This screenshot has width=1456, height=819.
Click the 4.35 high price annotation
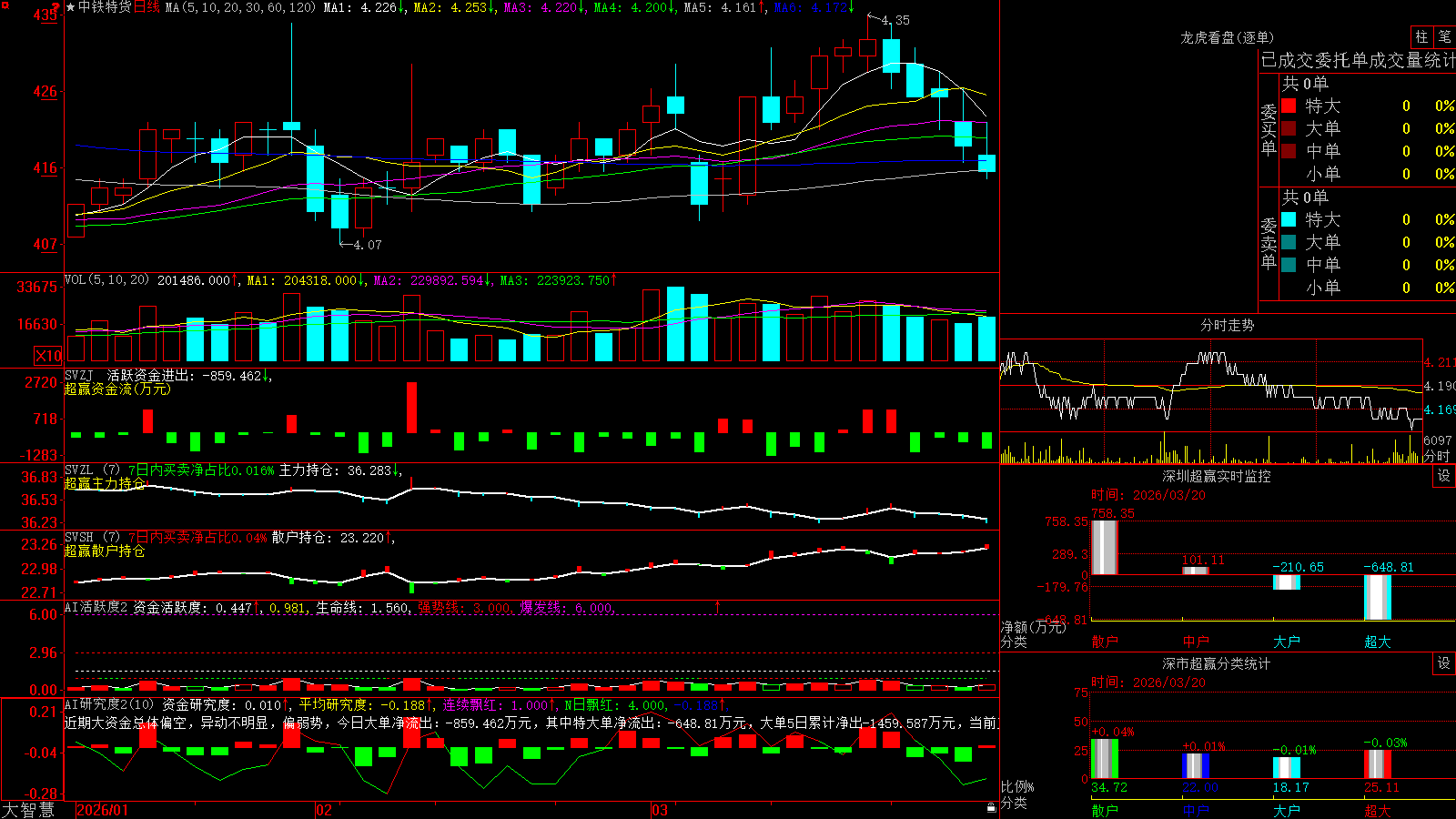click(x=895, y=20)
